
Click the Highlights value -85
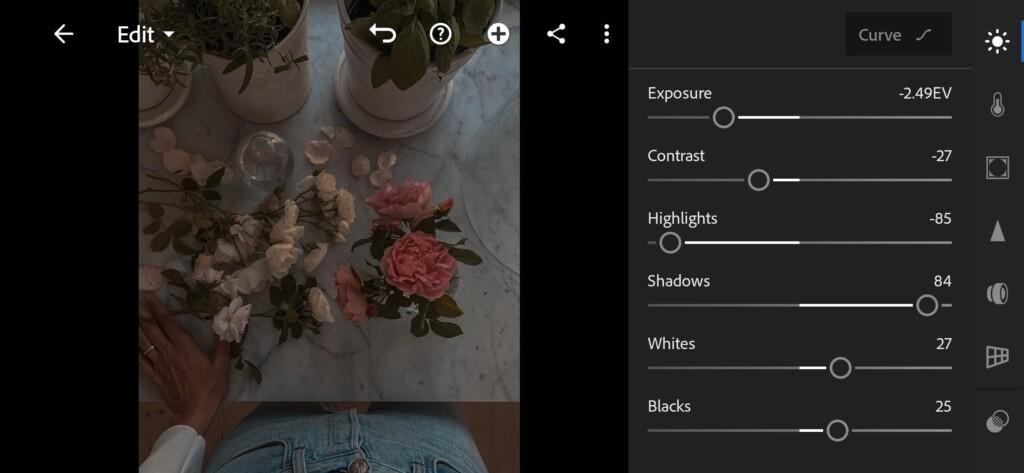pos(940,219)
